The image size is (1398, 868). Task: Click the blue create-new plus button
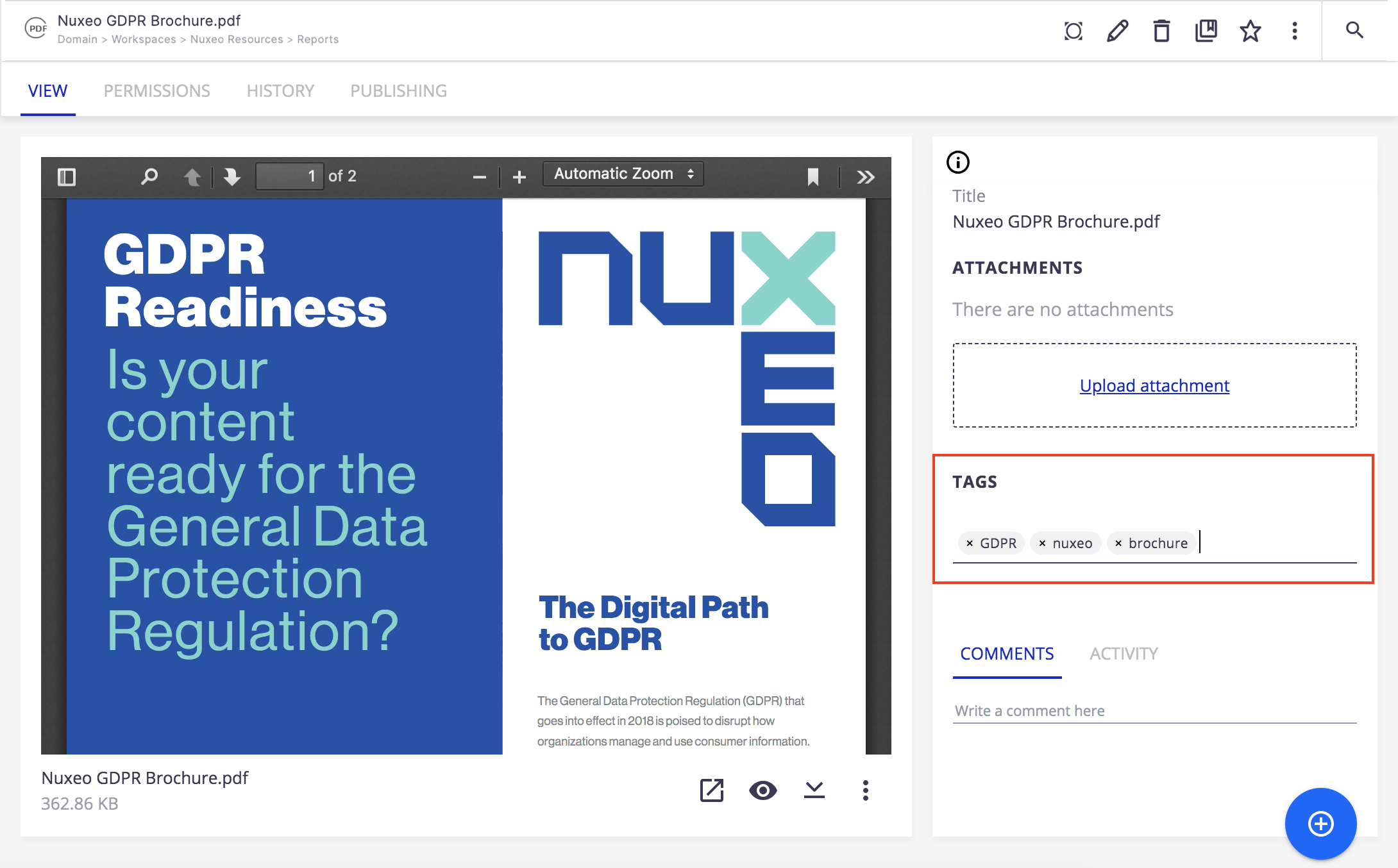click(x=1321, y=824)
